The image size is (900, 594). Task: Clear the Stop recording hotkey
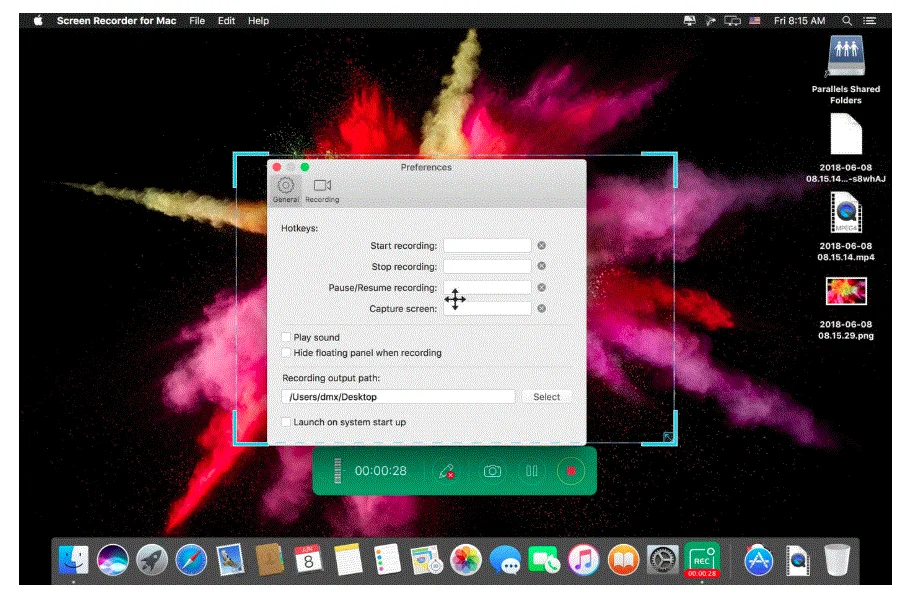[541, 266]
